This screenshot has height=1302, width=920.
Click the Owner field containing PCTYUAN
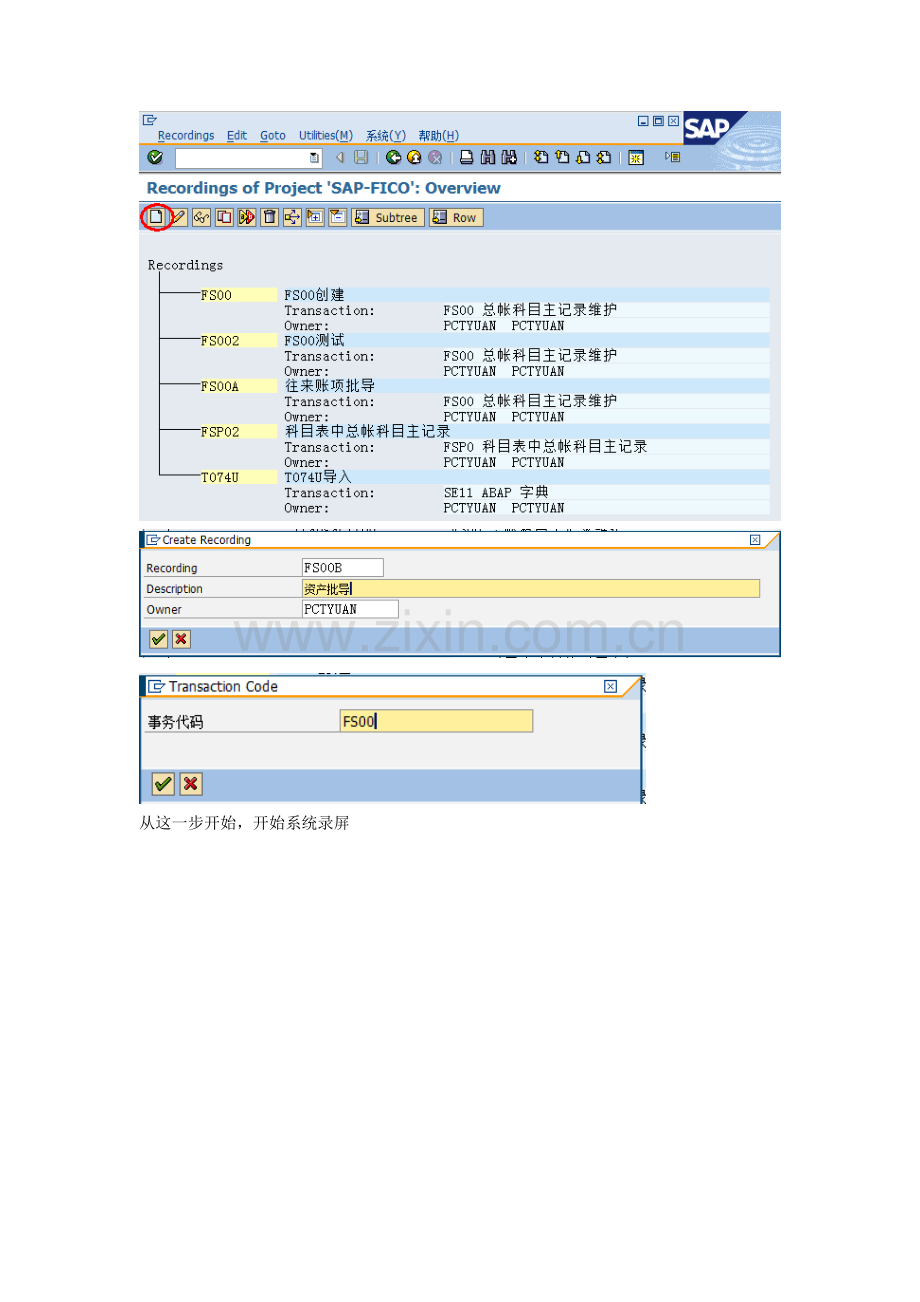pyautogui.click(x=350, y=609)
